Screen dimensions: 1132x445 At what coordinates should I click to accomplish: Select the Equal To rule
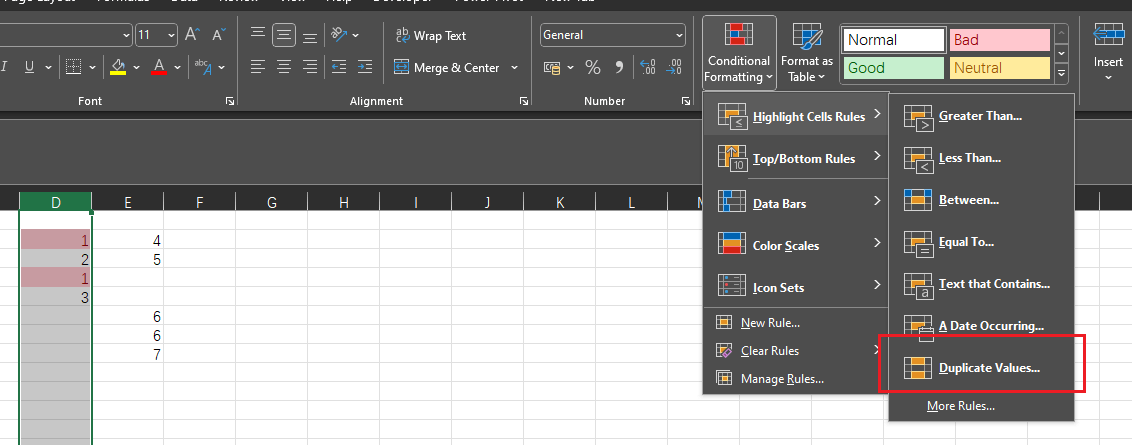pos(982,241)
